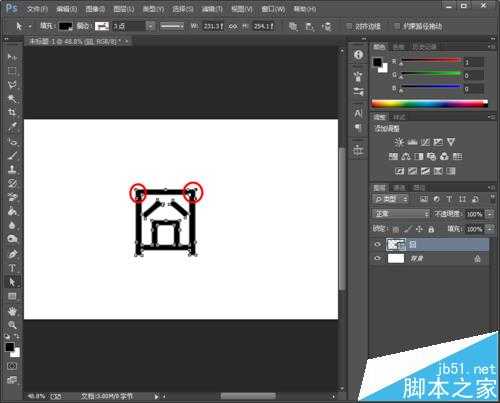Screen dimensions: 500x403
Task: Click the shape stroke color swatch
Action: (102, 26)
